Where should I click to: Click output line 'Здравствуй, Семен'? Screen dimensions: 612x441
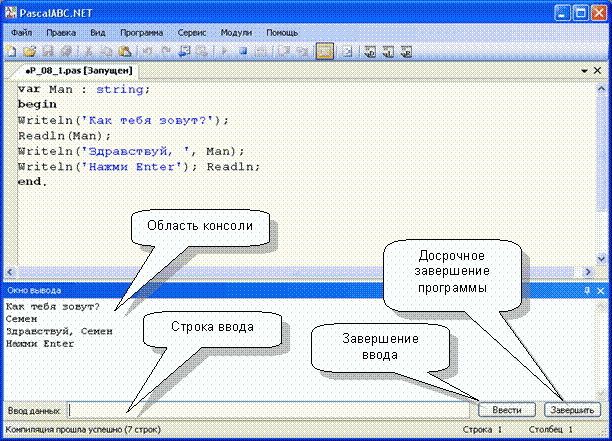[x=59, y=331]
